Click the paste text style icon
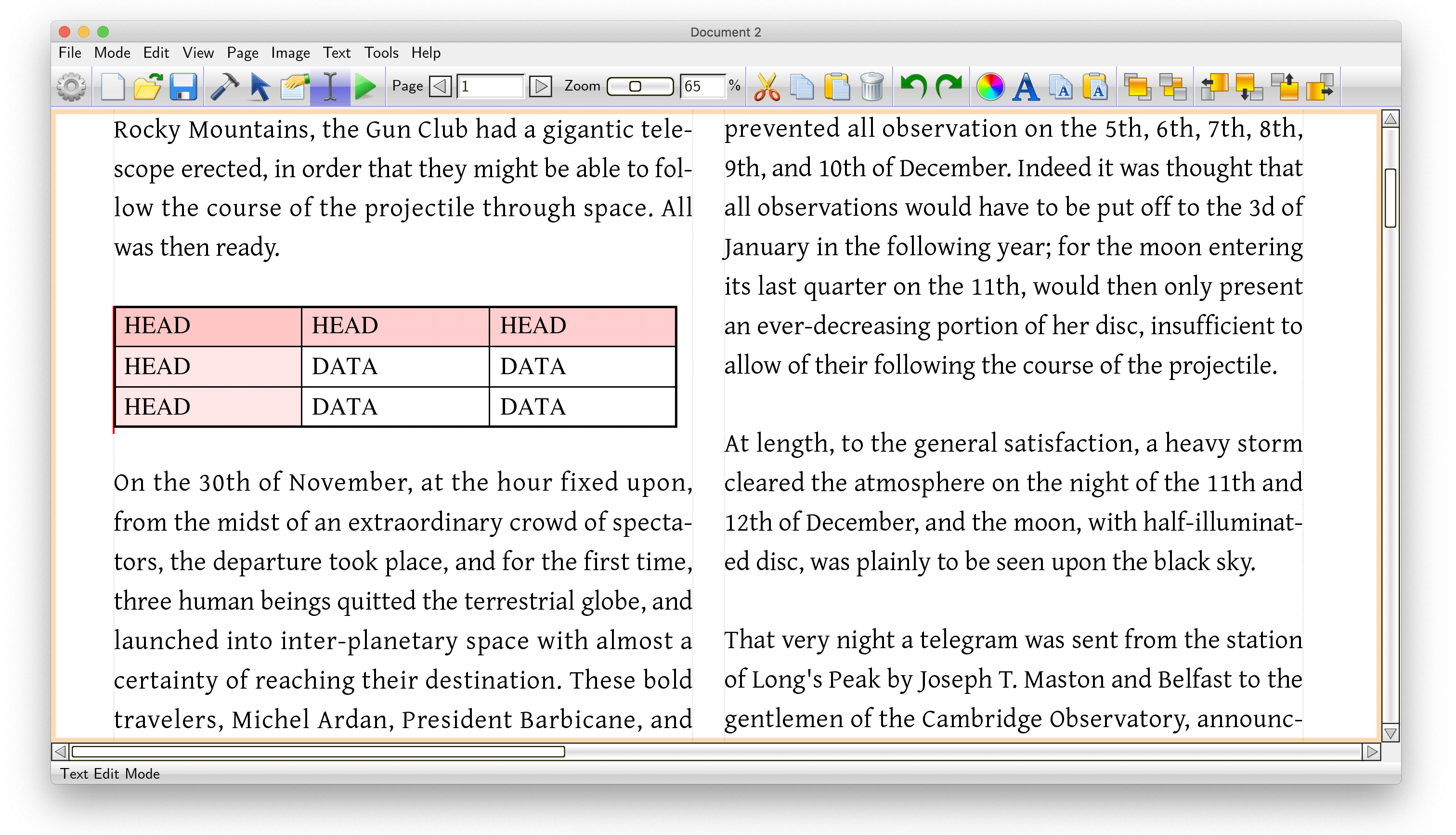The image size is (1456, 835). [1096, 87]
